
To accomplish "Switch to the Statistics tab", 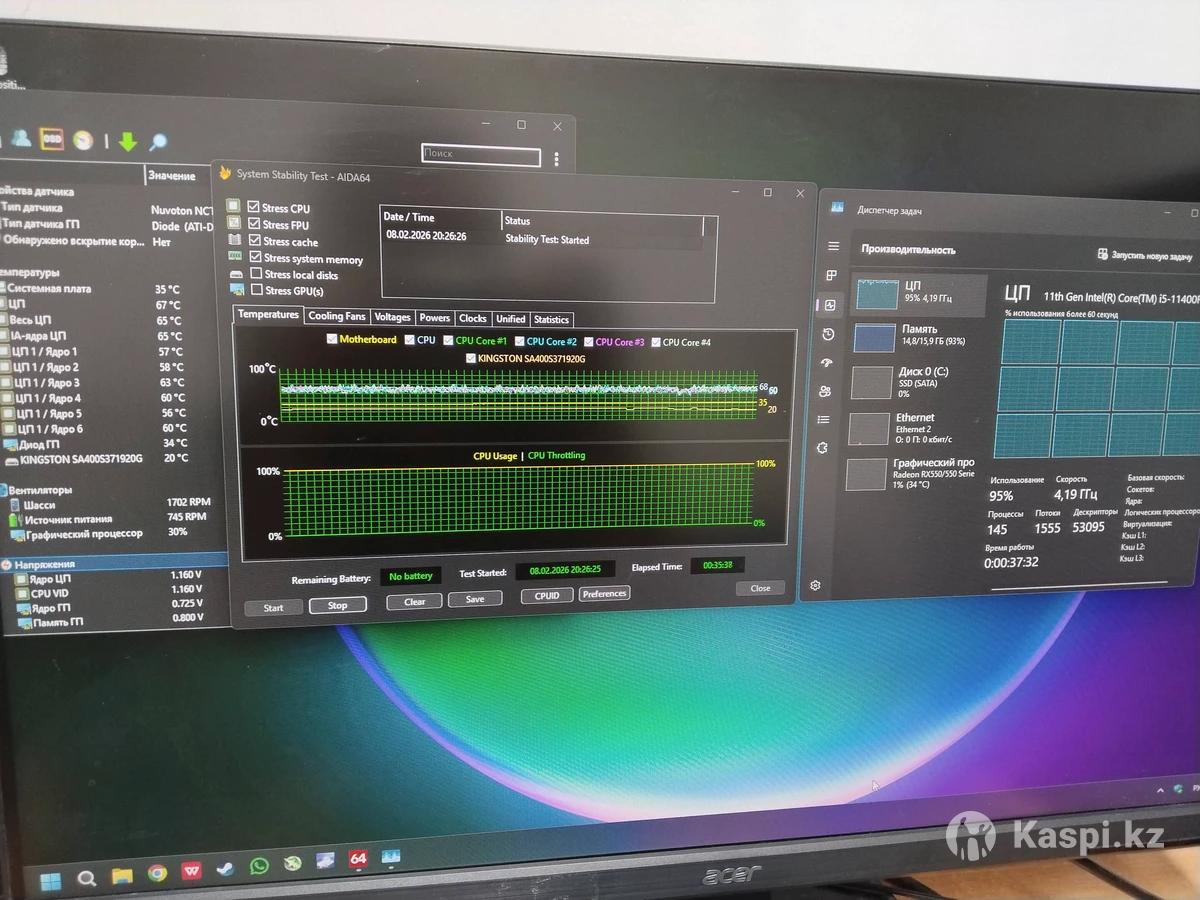I will [551, 320].
